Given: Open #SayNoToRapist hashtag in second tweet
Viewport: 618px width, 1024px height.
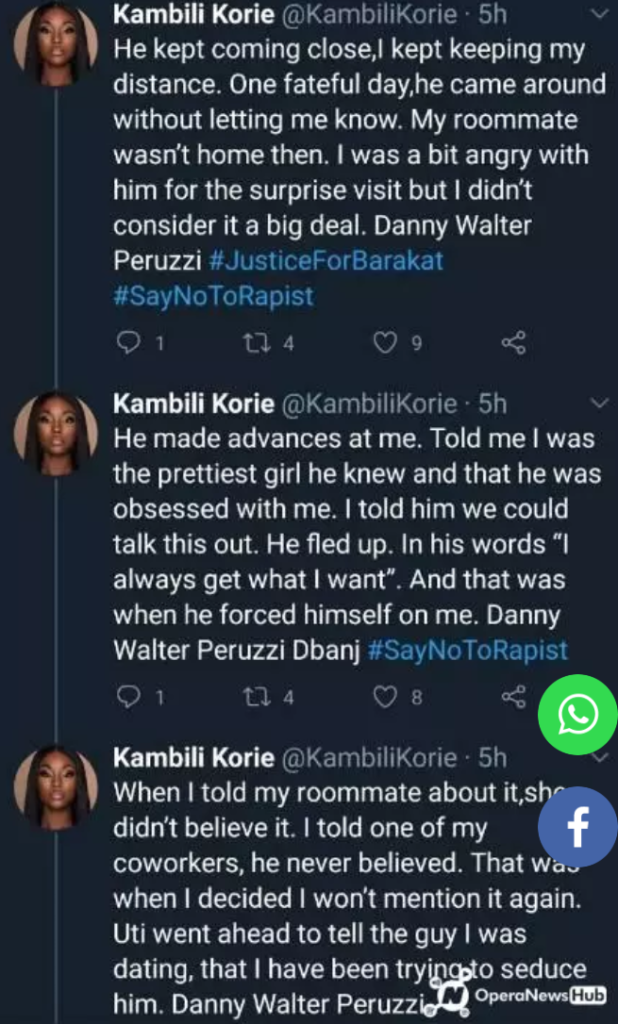Looking at the screenshot, I should [468, 650].
